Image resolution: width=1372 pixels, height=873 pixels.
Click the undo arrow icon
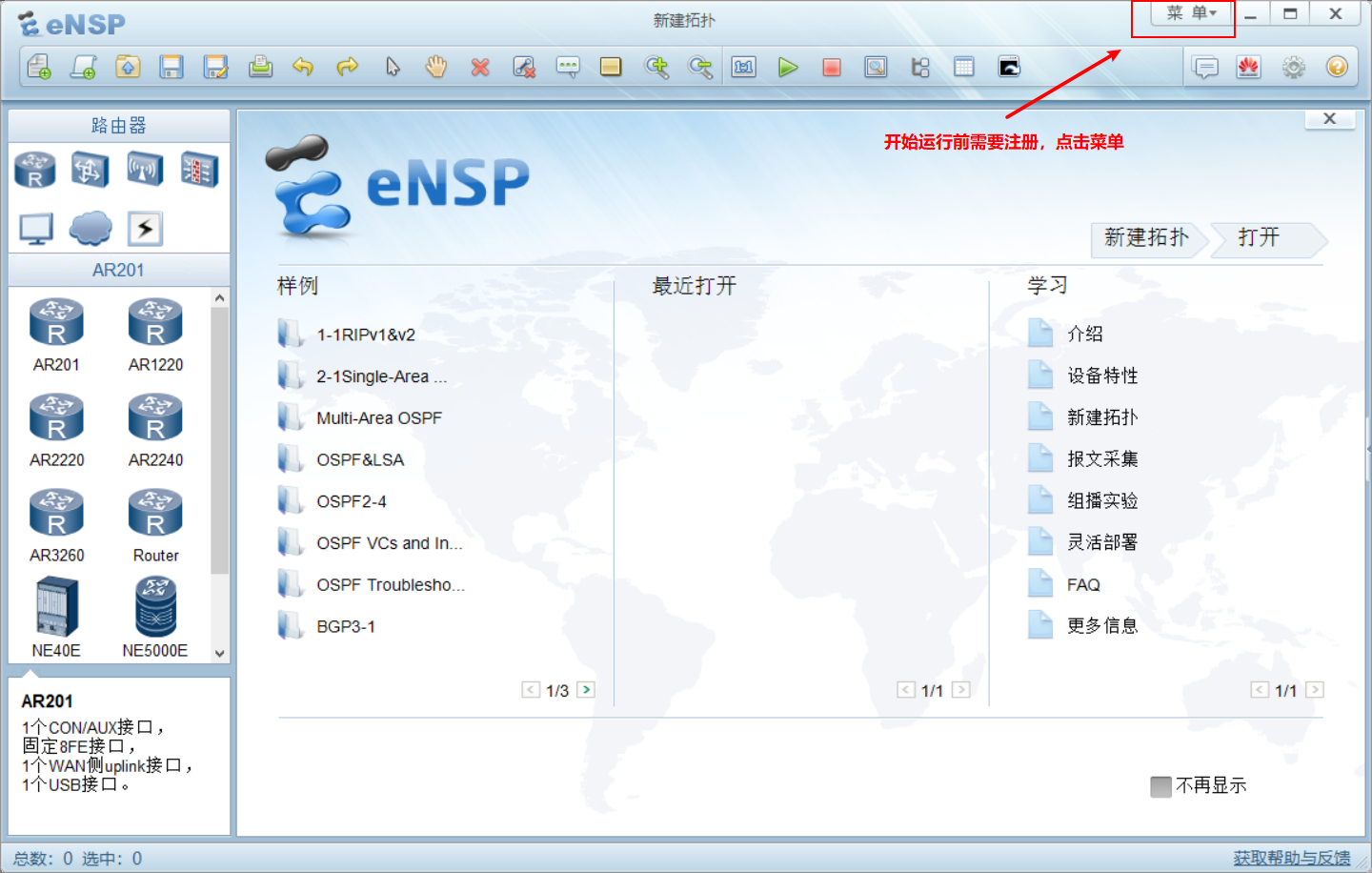(303, 67)
